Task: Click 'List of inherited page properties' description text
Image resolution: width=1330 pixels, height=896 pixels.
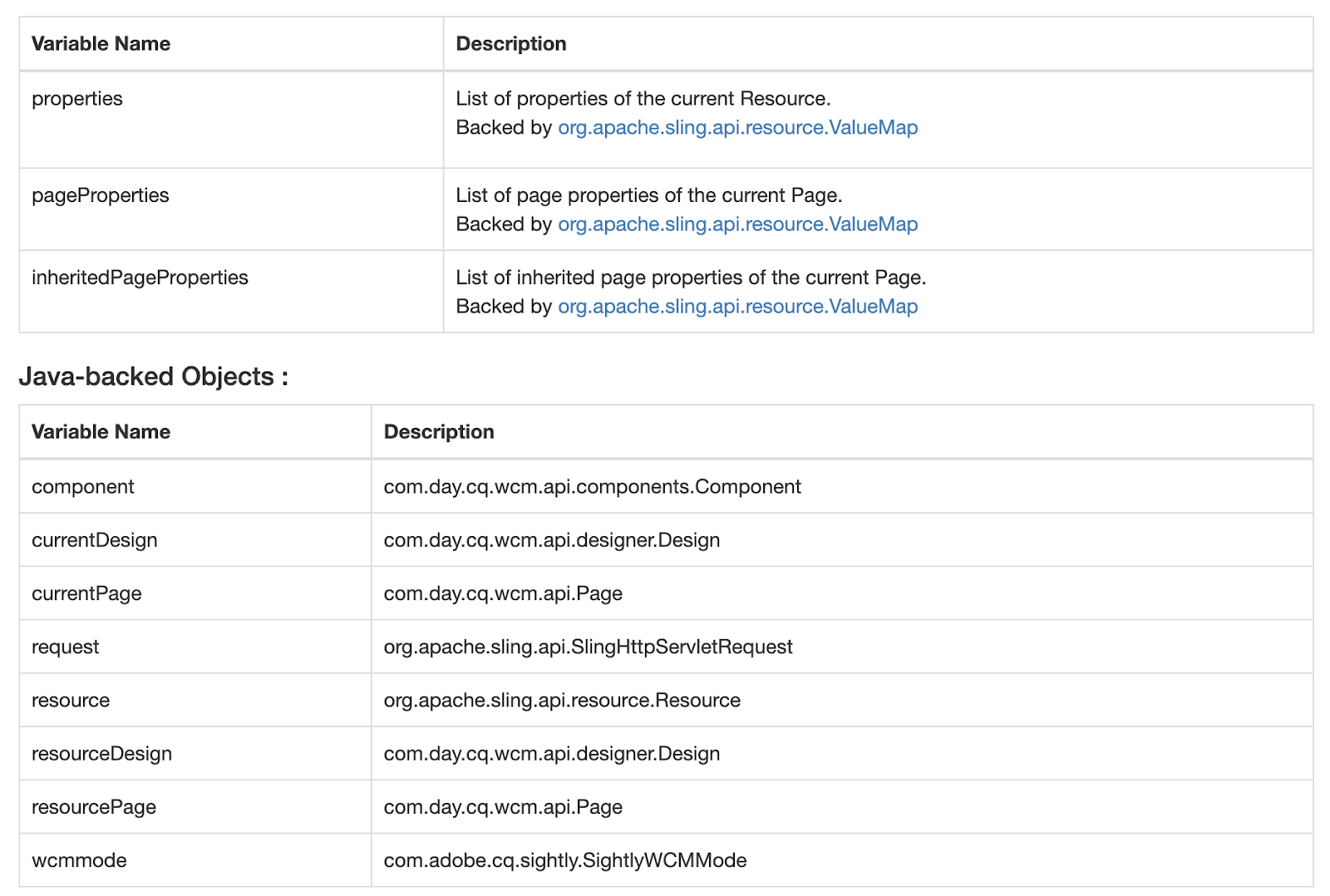Action: point(691,278)
